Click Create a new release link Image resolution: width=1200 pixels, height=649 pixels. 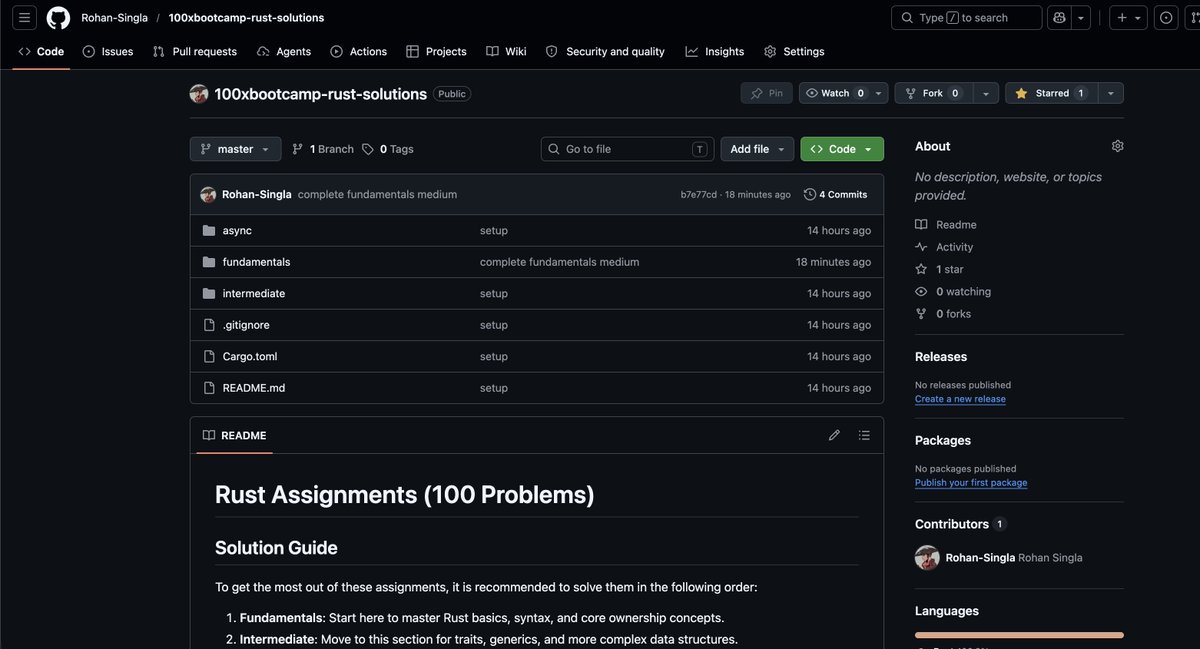tap(960, 399)
